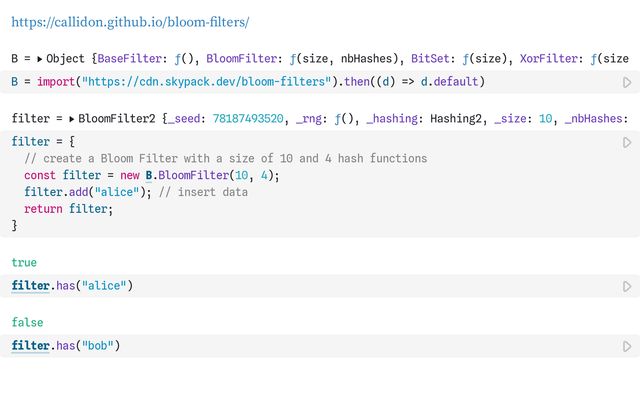Click the BaseFilter property in B output
The width and height of the screenshot is (640, 400).
130,59
